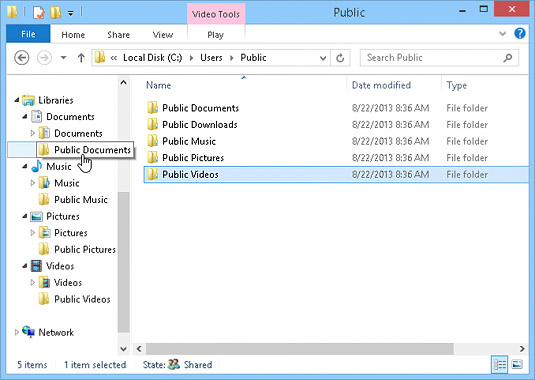This screenshot has height=380, width=535.
Task: Select the Music library note icon
Action: (37, 166)
